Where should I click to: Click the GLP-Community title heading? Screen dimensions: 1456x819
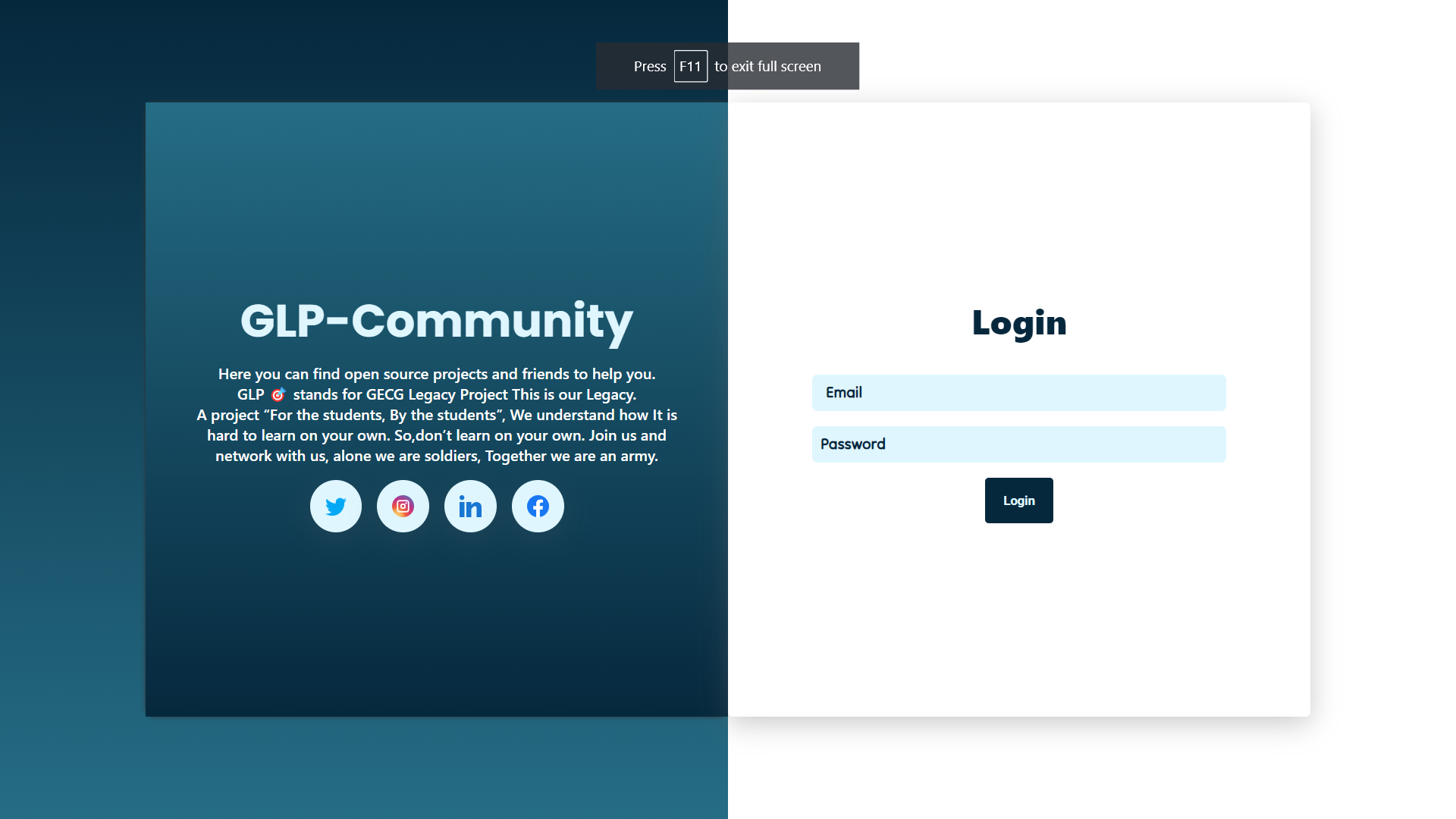point(436,322)
